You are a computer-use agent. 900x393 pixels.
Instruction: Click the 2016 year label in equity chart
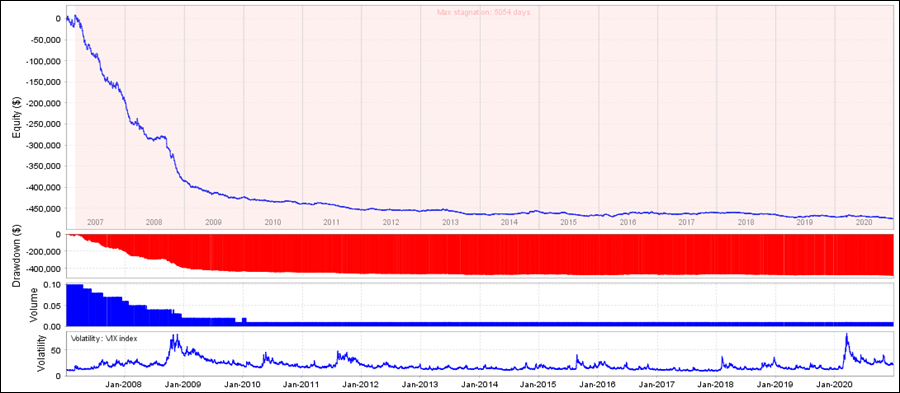pyautogui.click(x=628, y=221)
